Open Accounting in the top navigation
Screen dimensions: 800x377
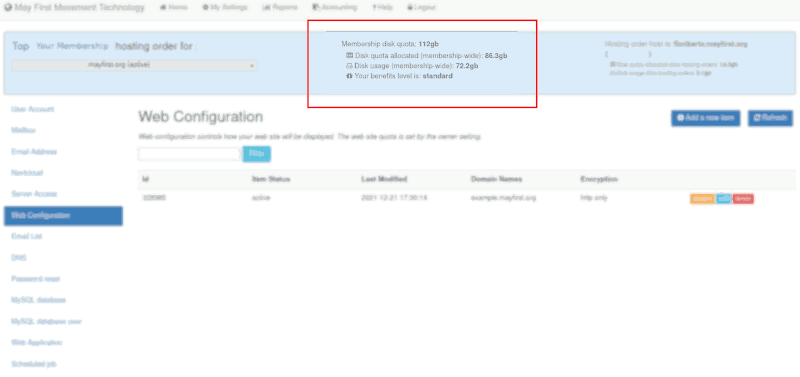(335, 8)
